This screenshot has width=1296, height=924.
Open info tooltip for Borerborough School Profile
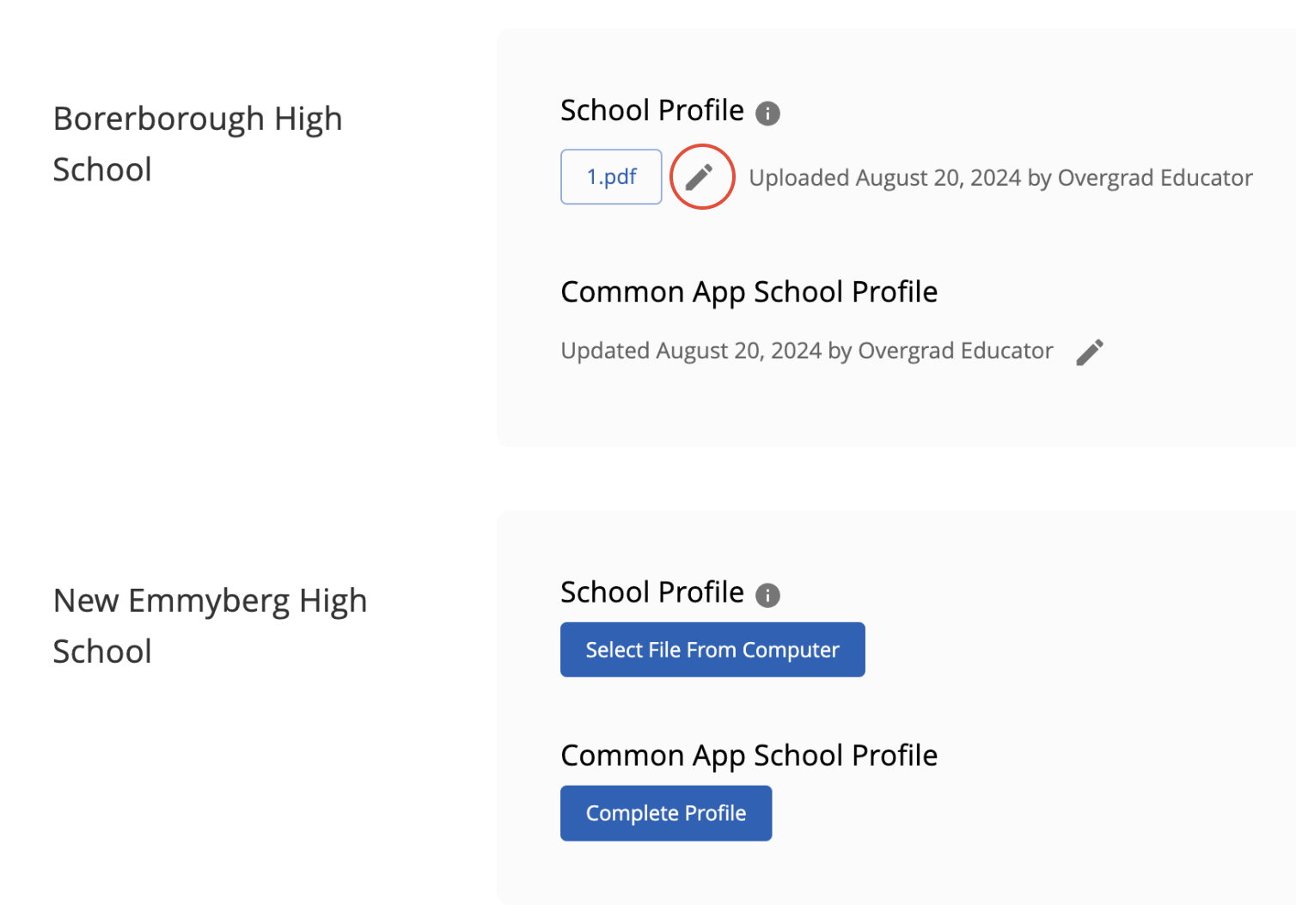click(x=767, y=113)
